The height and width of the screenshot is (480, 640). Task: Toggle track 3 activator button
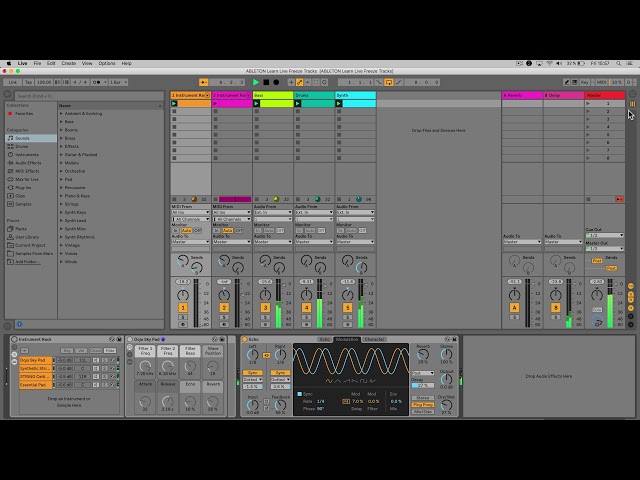265,308
